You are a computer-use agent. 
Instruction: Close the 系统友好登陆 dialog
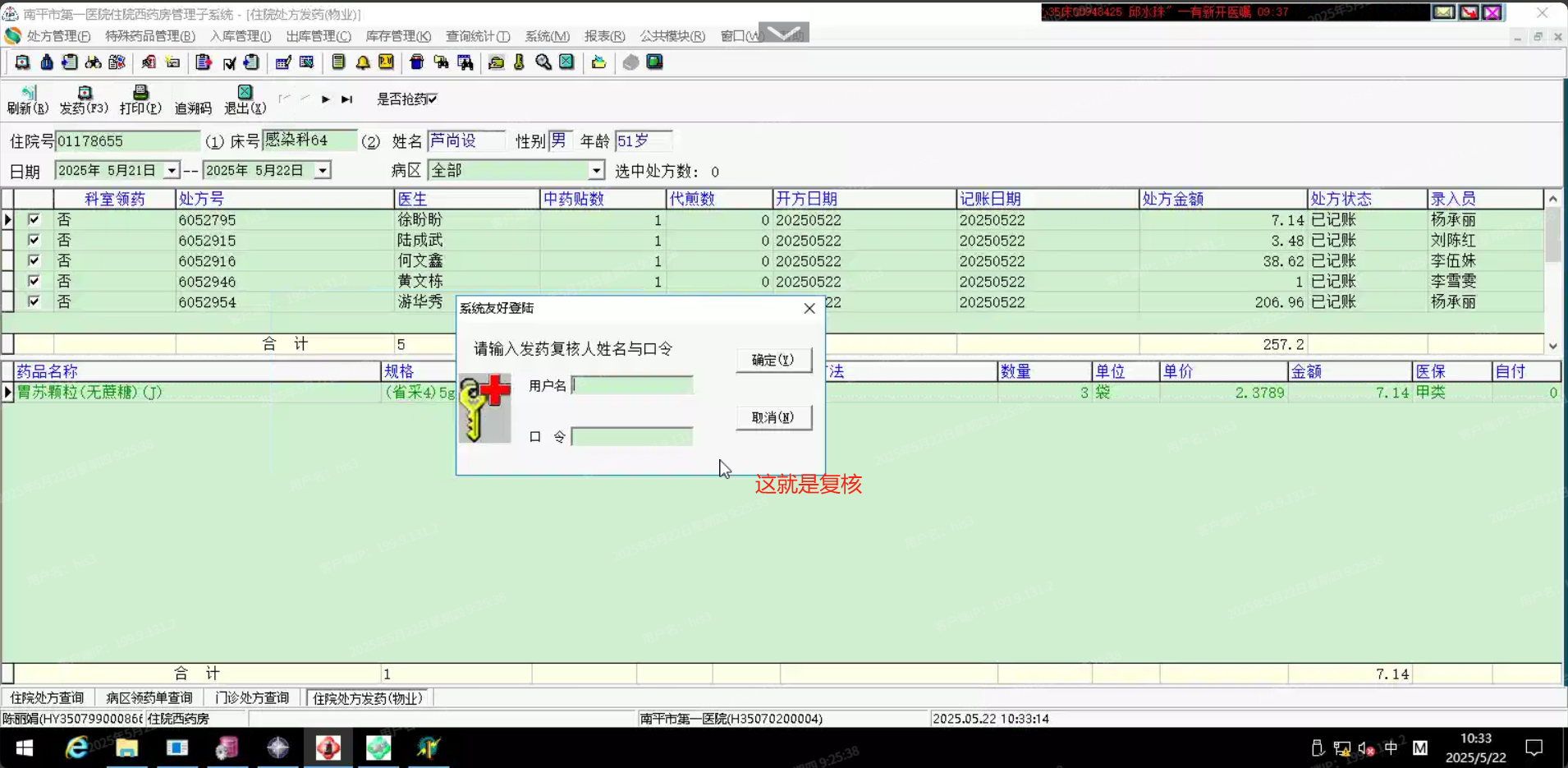pos(809,308)
